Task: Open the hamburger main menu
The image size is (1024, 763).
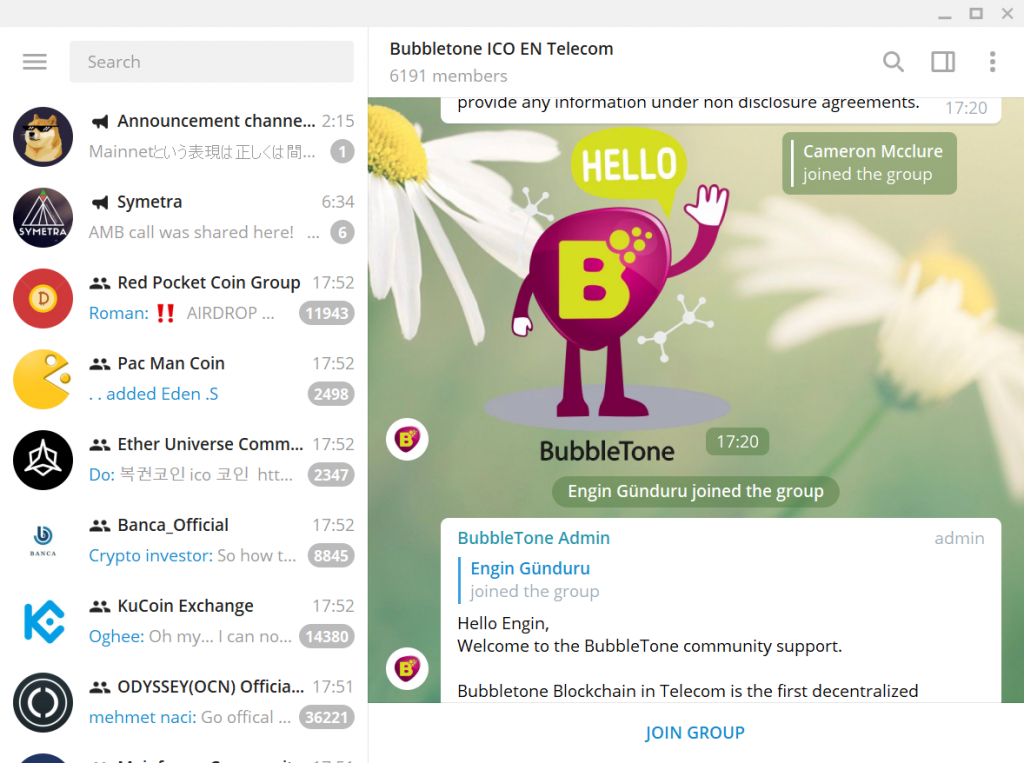Action: click(35, 61)
